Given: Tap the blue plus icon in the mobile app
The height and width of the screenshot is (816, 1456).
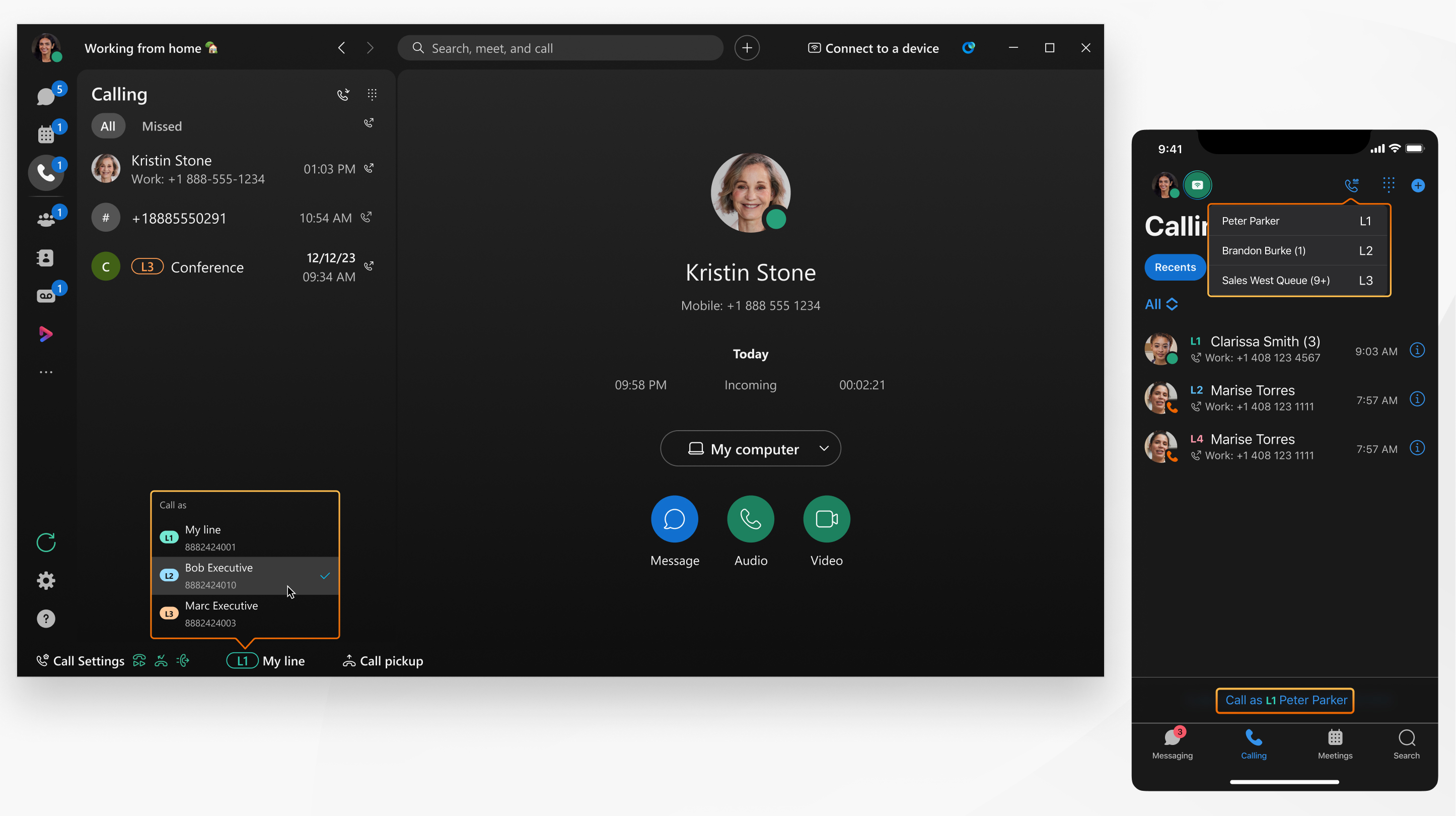Looking at the screenshot, I should coord(1418,185).
